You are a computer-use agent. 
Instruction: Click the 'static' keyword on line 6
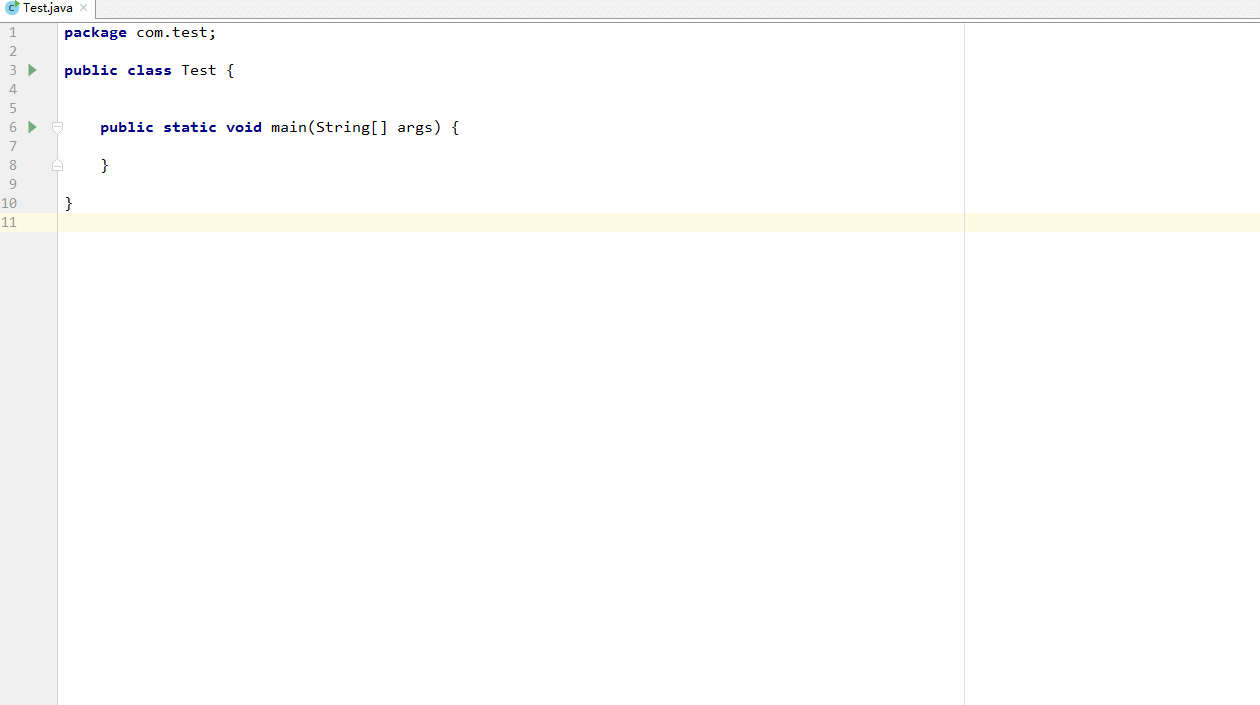pyautogui.click(x=190, y=127)
